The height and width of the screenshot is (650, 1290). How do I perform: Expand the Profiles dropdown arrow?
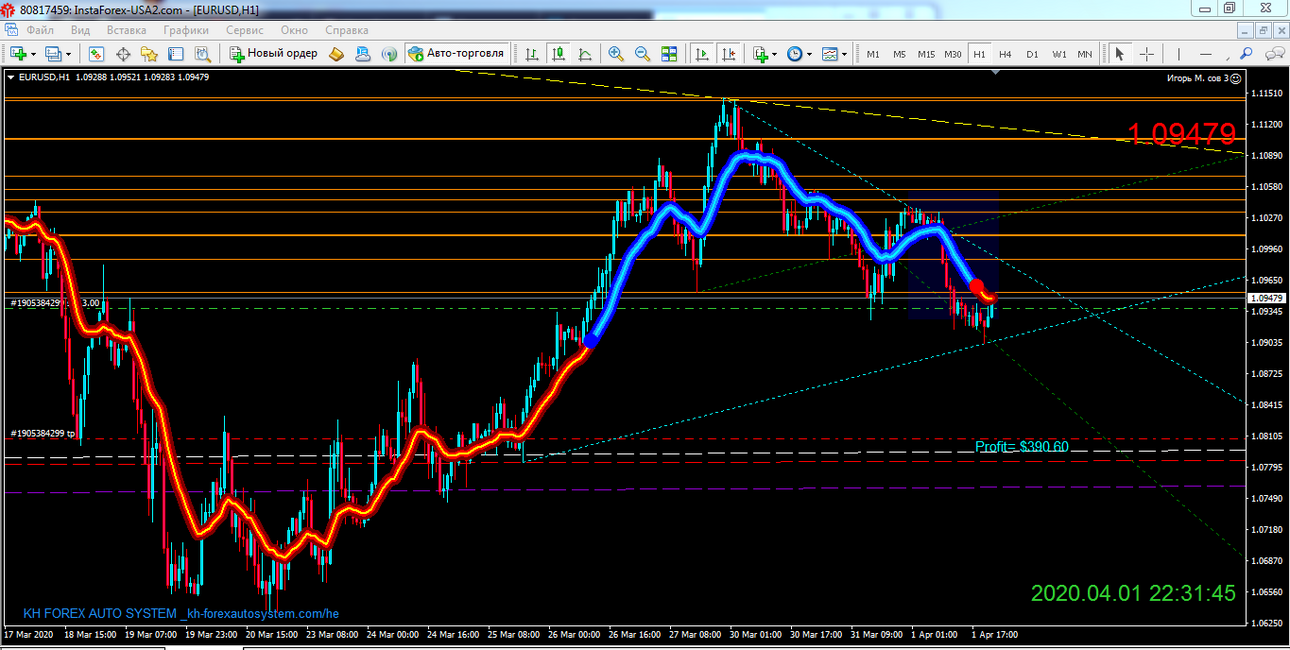click(x=68, y=54)
